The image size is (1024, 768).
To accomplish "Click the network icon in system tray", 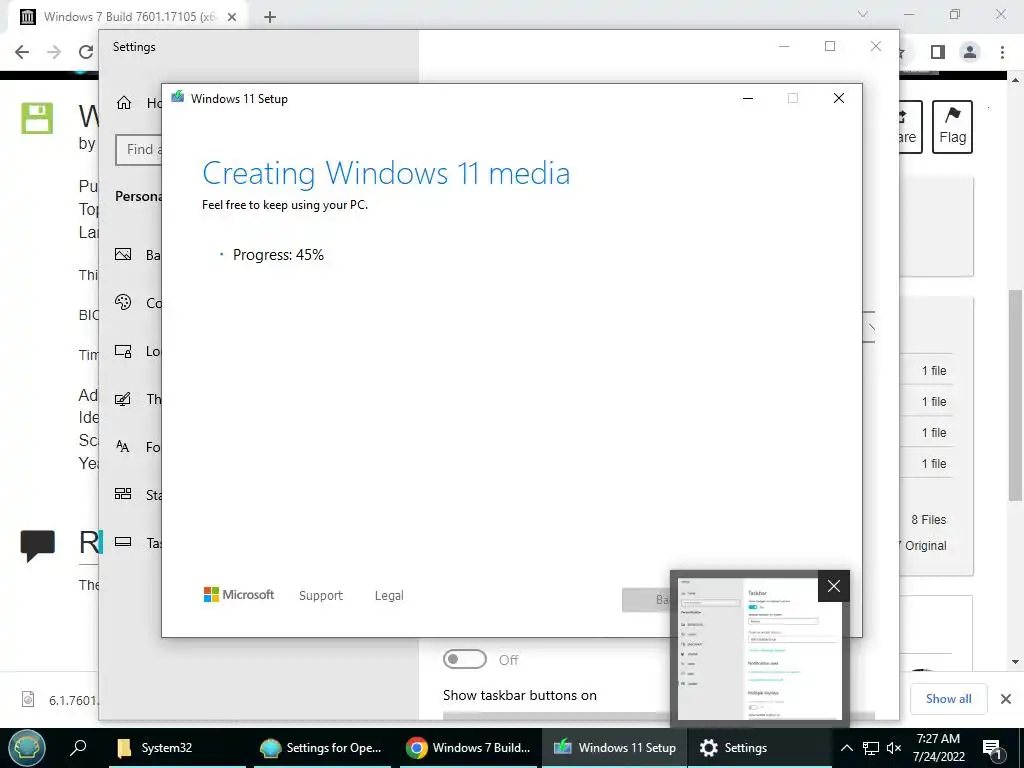I will click(x=871, y=748).
